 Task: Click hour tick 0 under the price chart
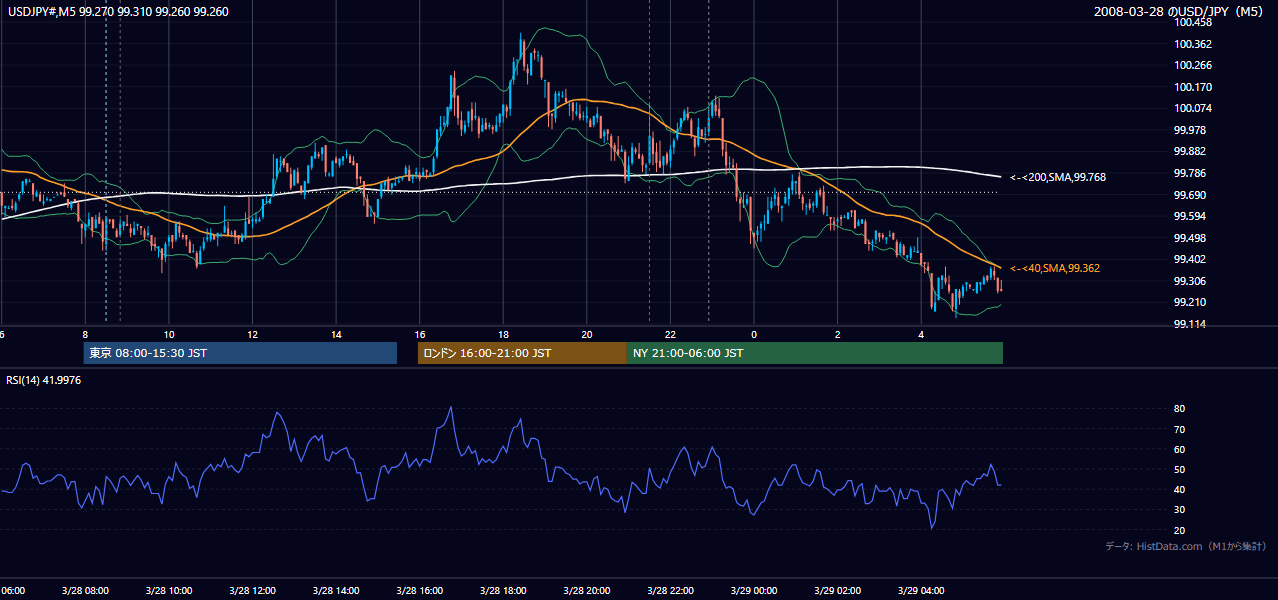click(753, 334)
